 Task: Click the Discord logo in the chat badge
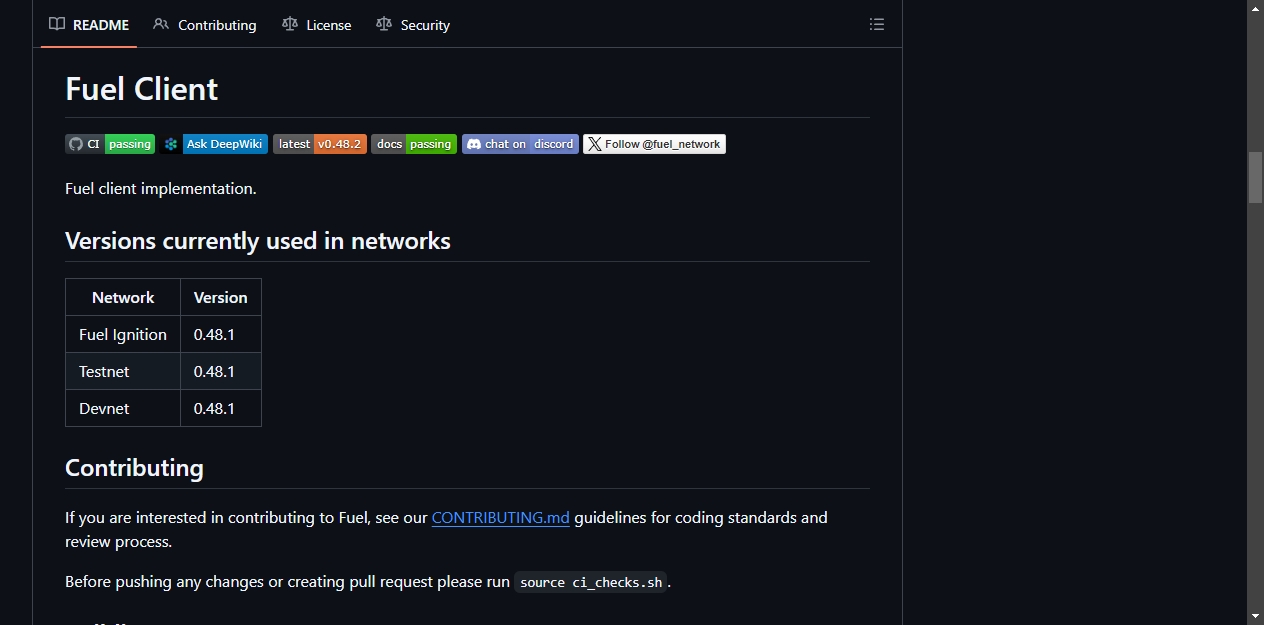474,144
